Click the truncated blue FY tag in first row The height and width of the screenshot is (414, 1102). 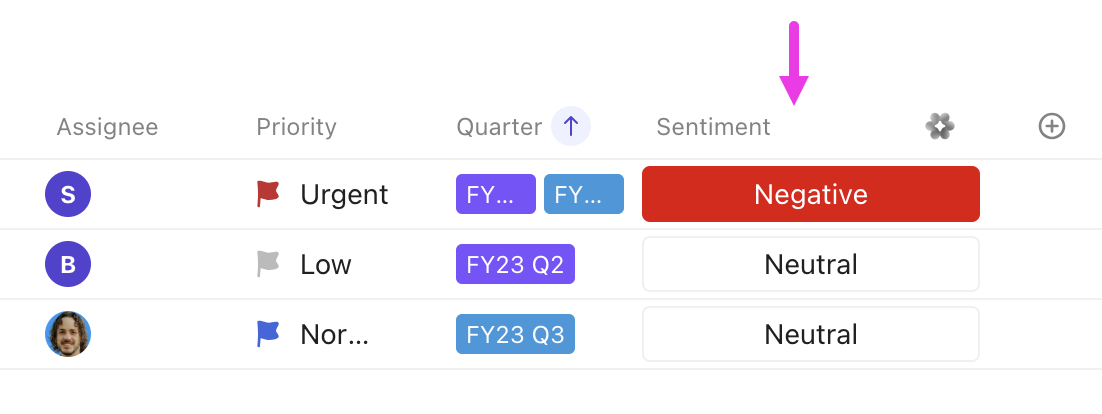click(584, 194)
